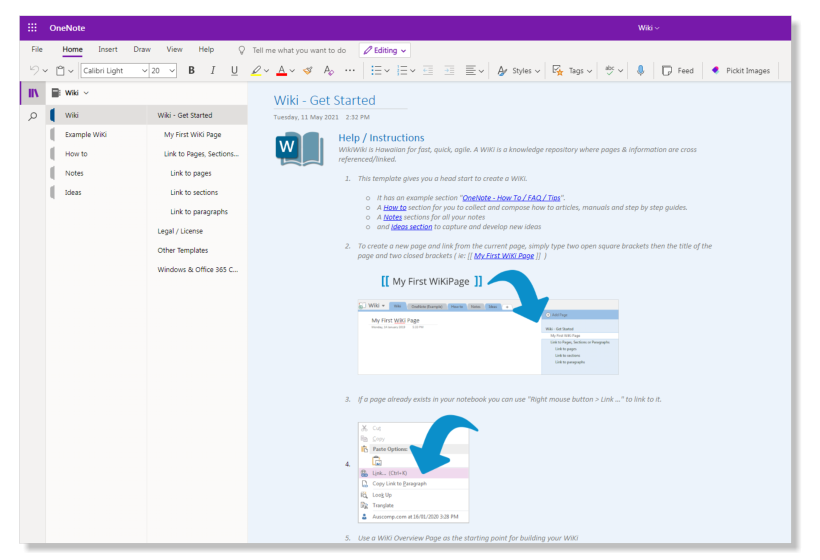Viewport: 820px width, 560px height.
Task: Follow the My First WiKi Page link in step 2
Action: pos(504,256)
